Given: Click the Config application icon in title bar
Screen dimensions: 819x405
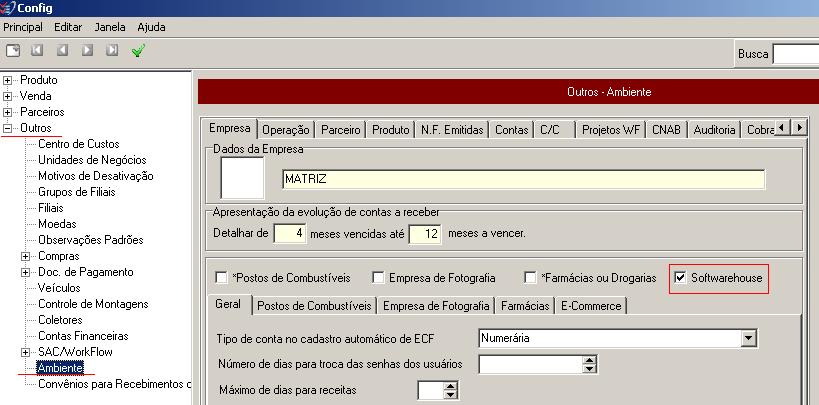Looking at the screenshot, I should click(8, 8).
